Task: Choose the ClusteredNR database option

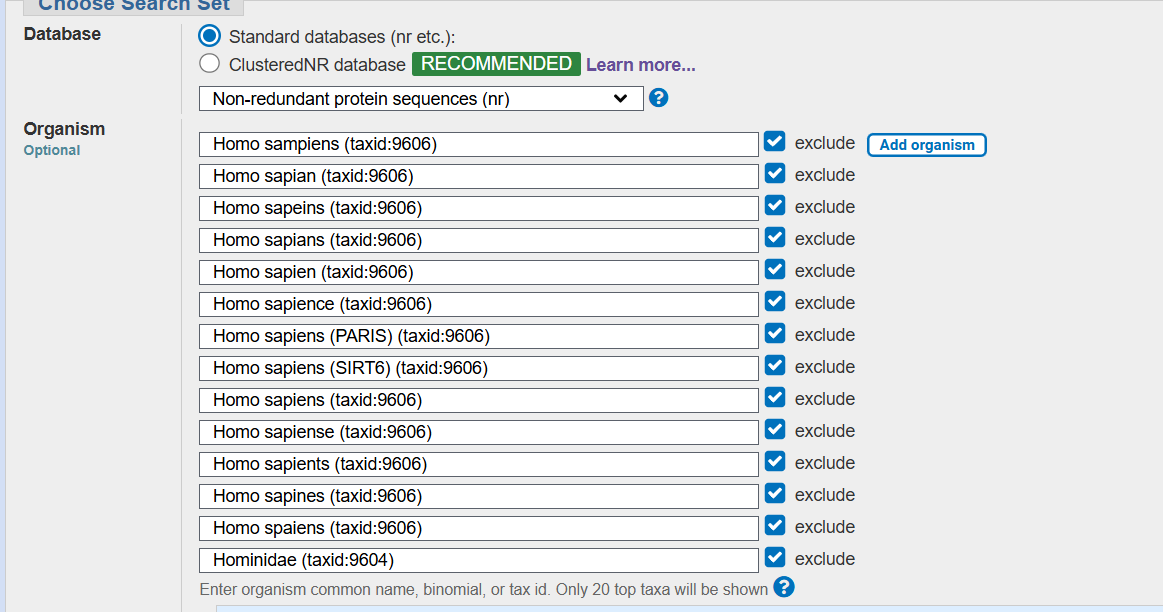Action: point(209,63)
